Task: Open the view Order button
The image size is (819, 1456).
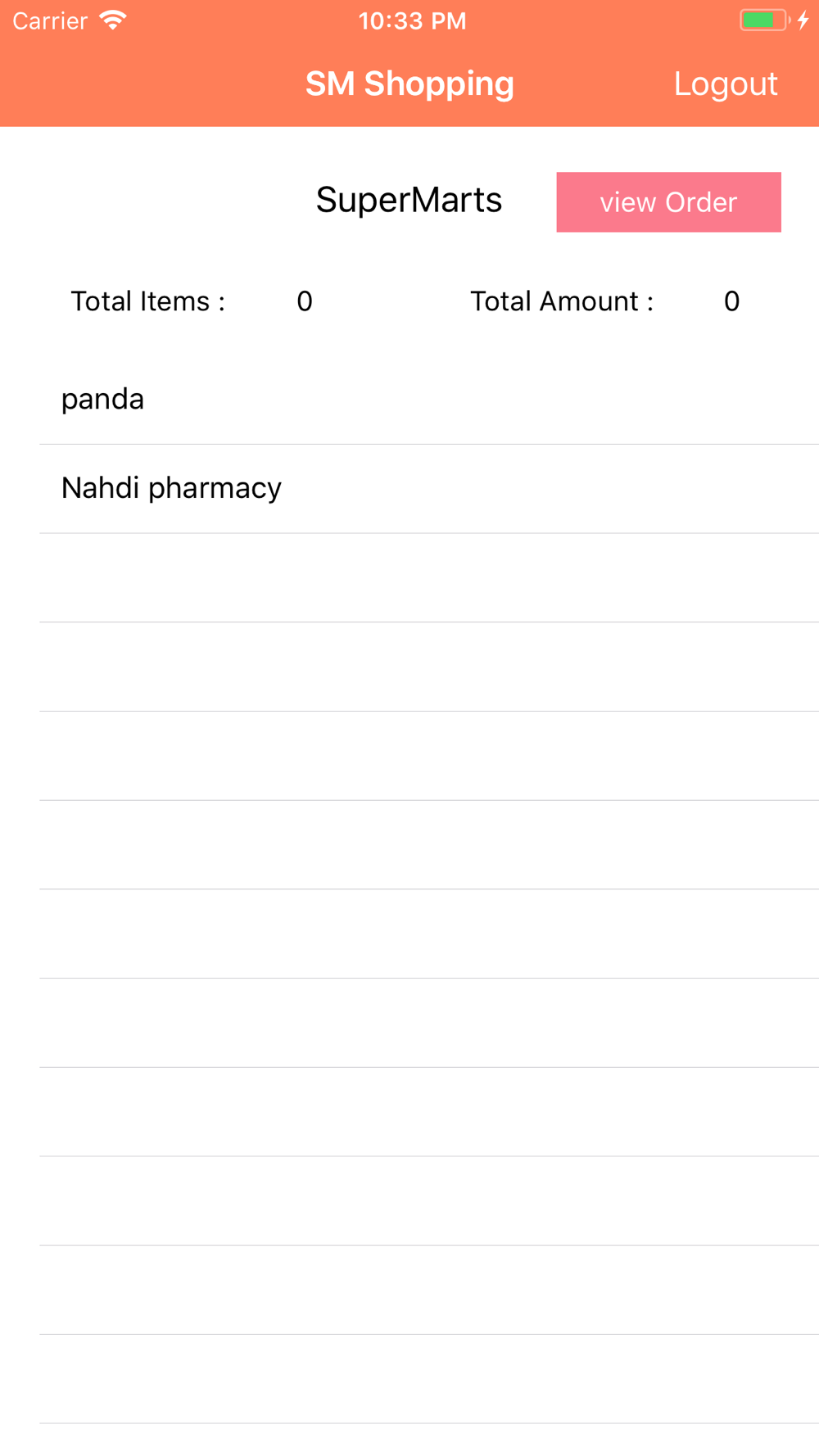Action: pos(668,202)
